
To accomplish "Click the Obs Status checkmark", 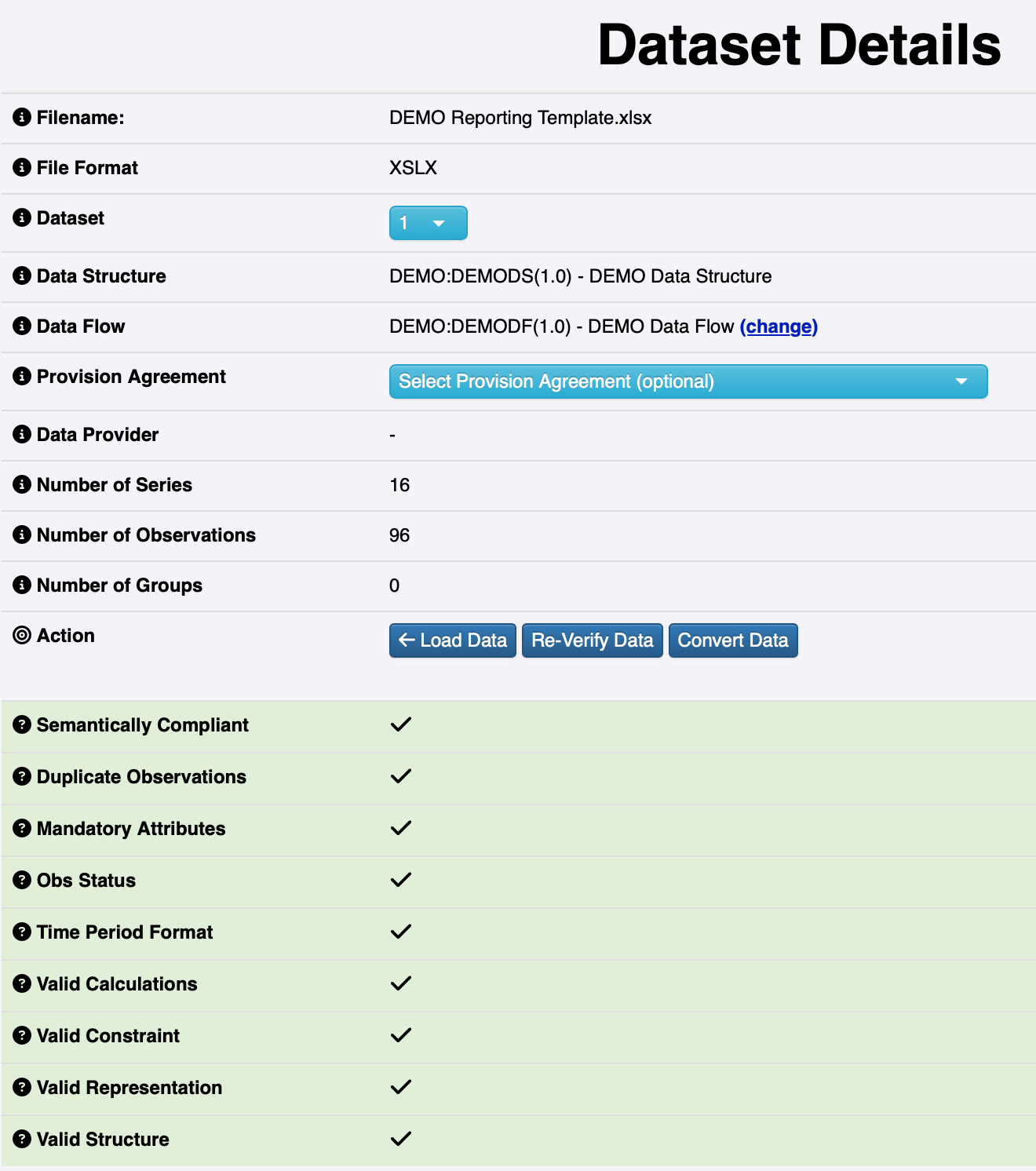I will click(x=401, y=880).
